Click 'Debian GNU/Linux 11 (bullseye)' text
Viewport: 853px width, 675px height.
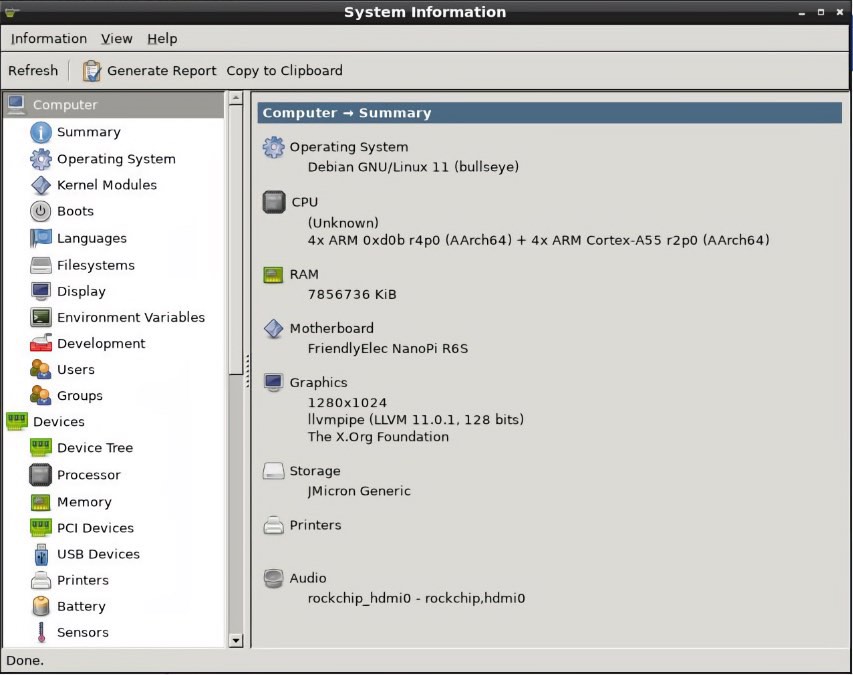click(413, 166)
